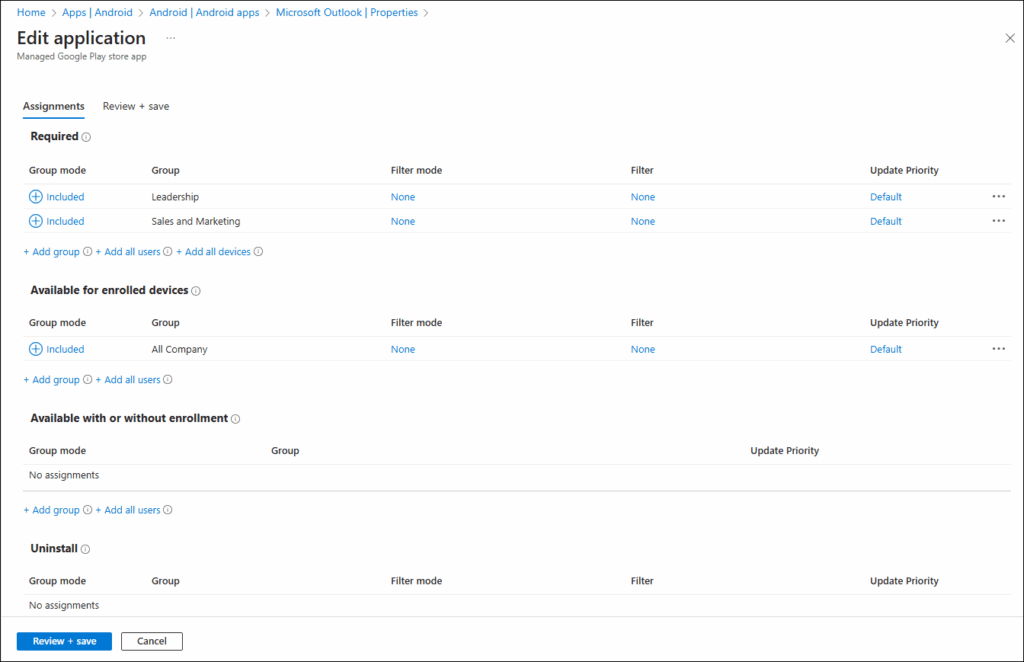
Task: Click Cancel to discard changes
Action: (x=151, y=641)
